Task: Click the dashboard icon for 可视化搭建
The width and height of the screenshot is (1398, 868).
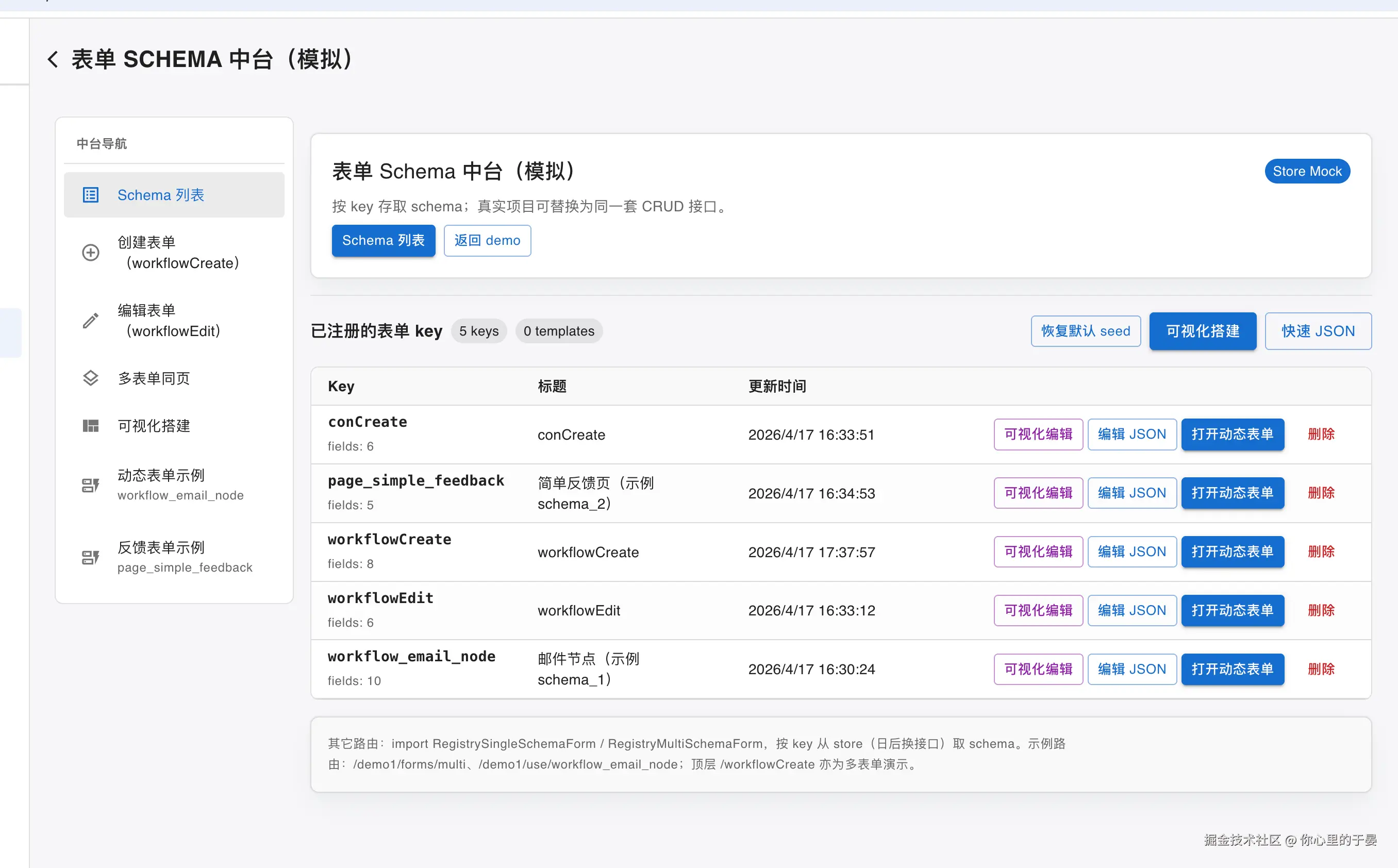Action: [x=91, y=425]
